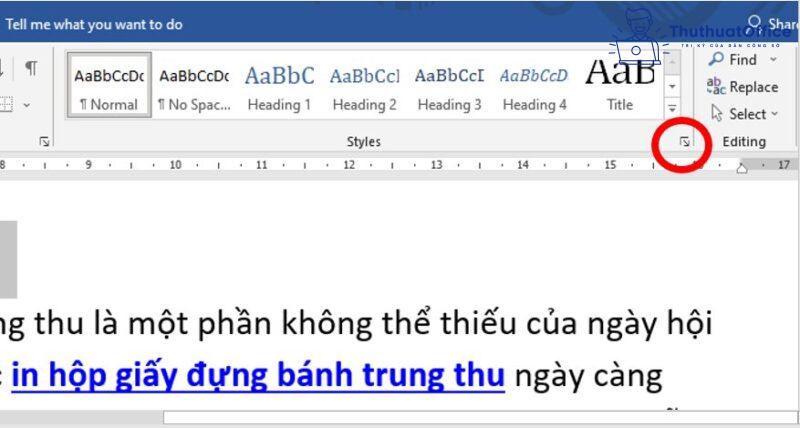Move the styles gallery up one row
Viewport: 800px width, 428px height.
coord(672,63)
